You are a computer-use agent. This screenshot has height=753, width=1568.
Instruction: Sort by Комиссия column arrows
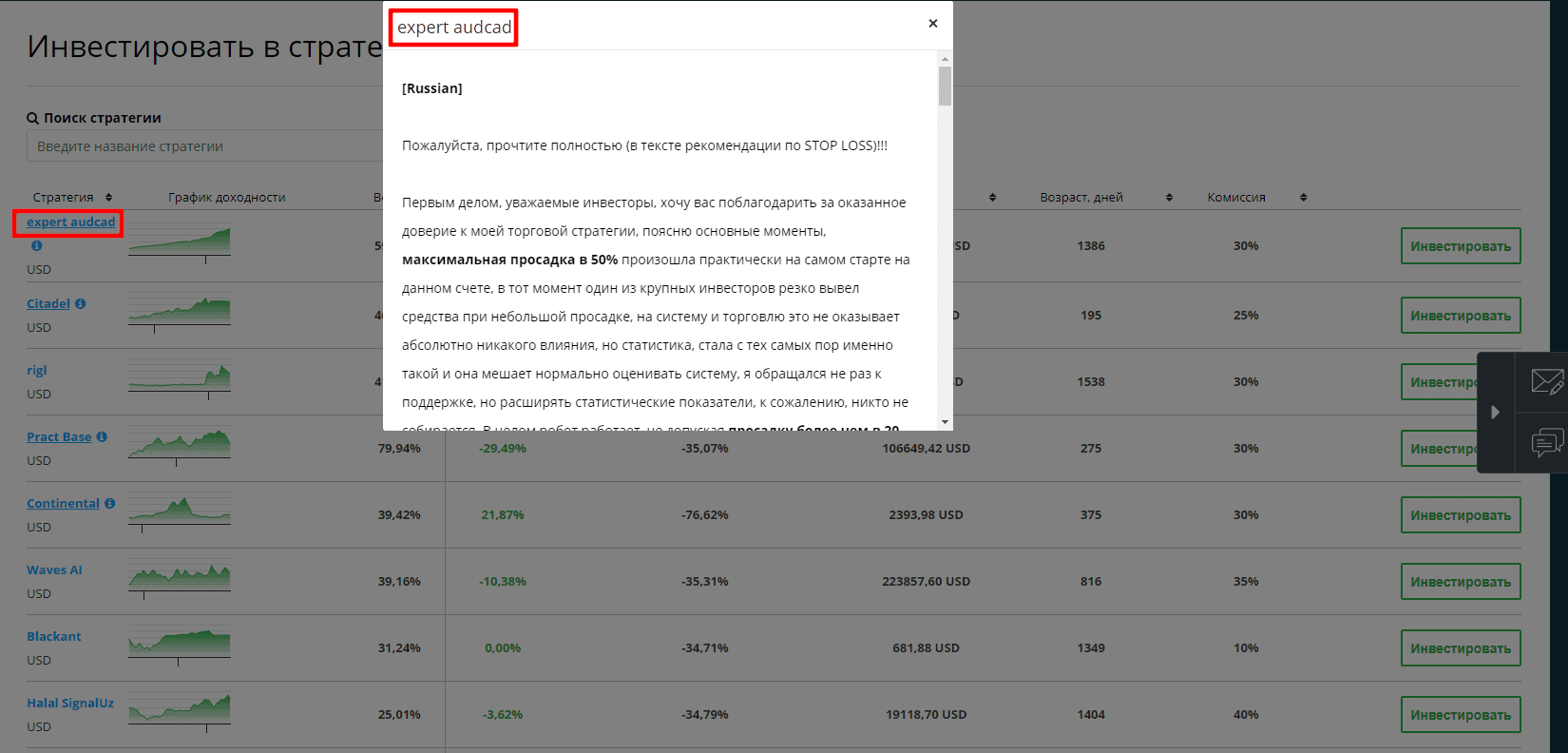1303,198
